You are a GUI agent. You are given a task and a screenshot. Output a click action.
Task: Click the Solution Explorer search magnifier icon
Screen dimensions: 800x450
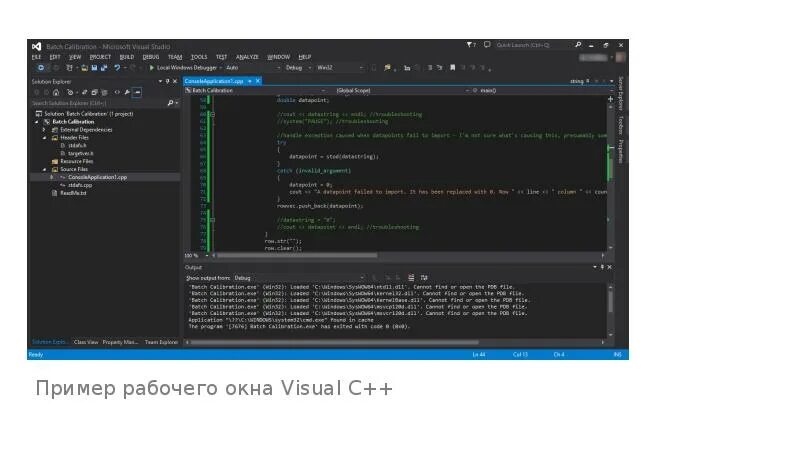pos(170,103)
